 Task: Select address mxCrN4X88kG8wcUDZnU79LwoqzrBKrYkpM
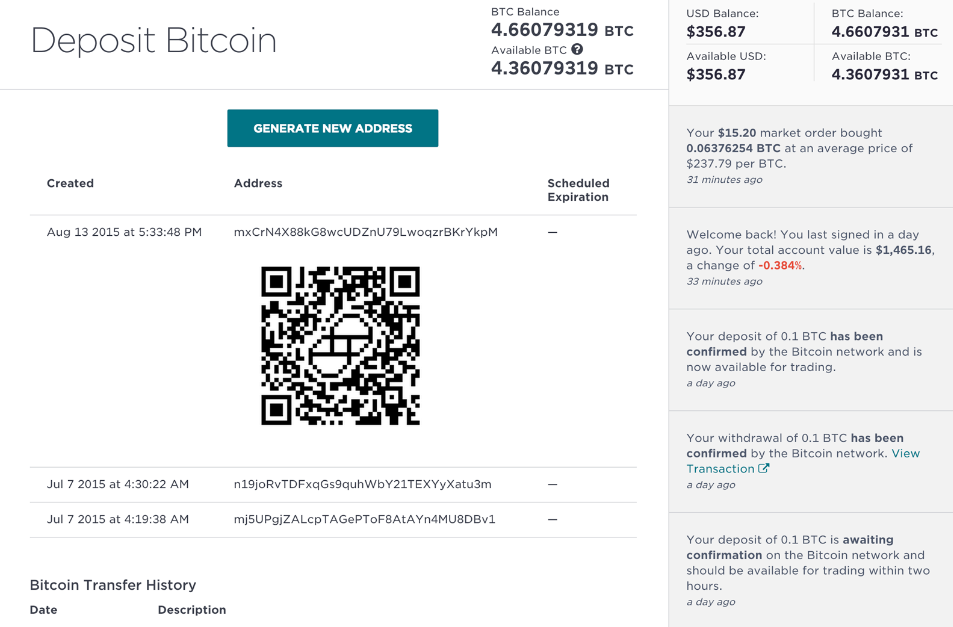point(366,232)
